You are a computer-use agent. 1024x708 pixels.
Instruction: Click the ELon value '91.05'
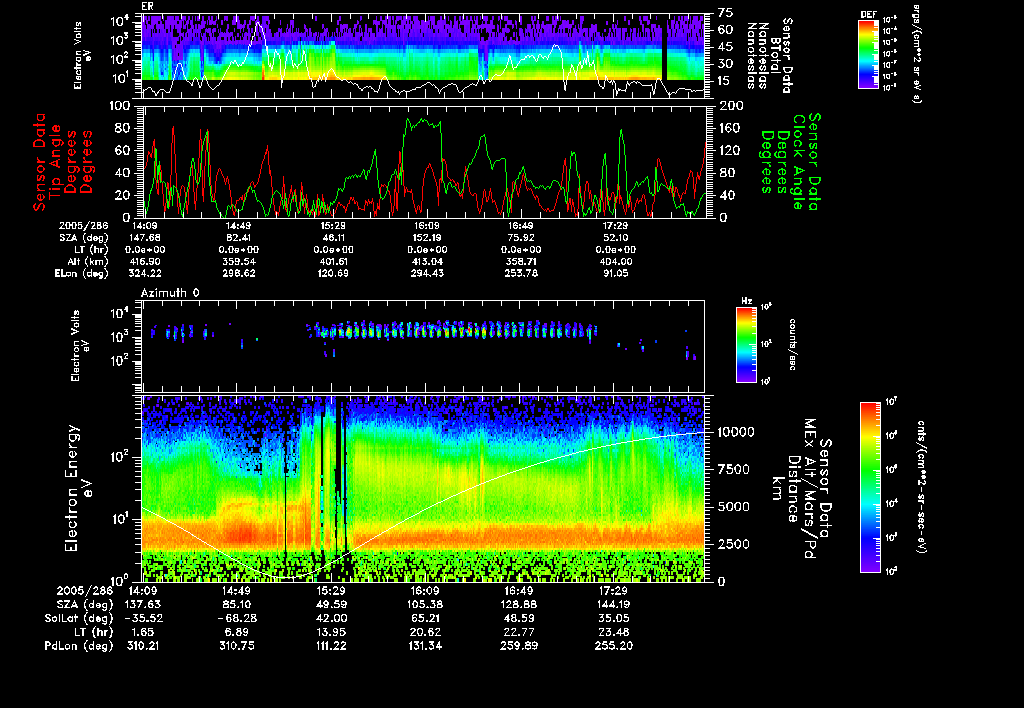point(615,273)
